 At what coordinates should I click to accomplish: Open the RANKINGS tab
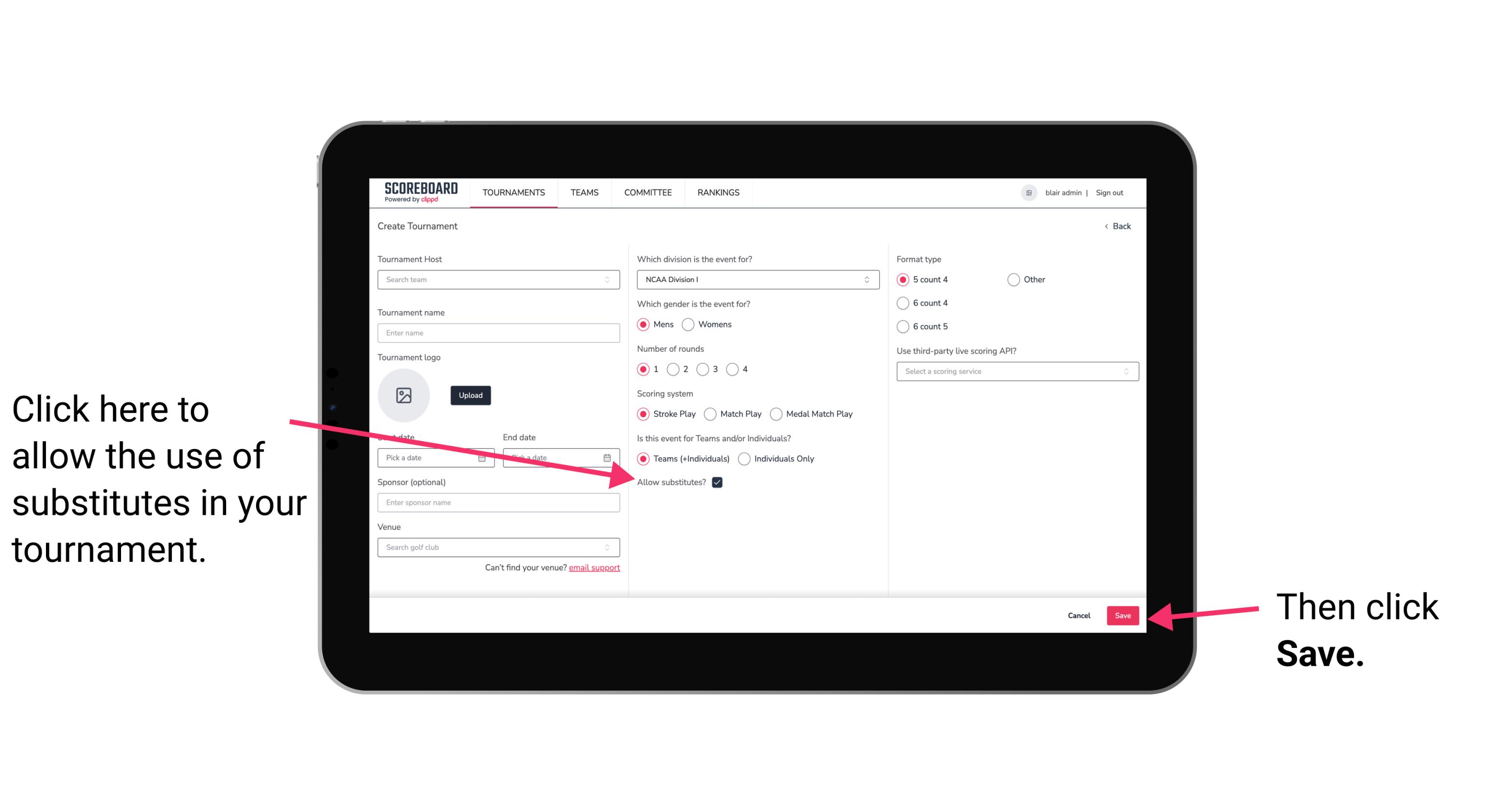click(718, 192)
